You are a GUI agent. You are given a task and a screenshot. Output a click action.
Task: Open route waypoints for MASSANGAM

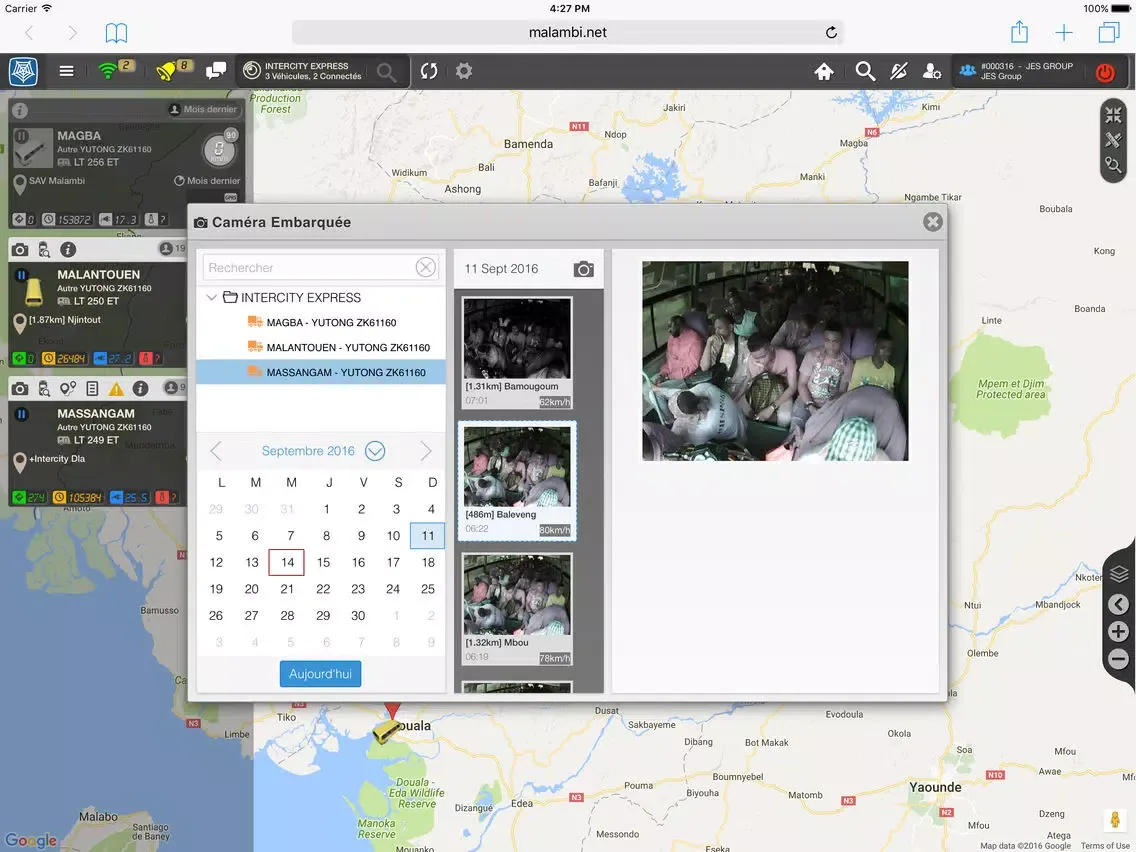click(68, 389)
